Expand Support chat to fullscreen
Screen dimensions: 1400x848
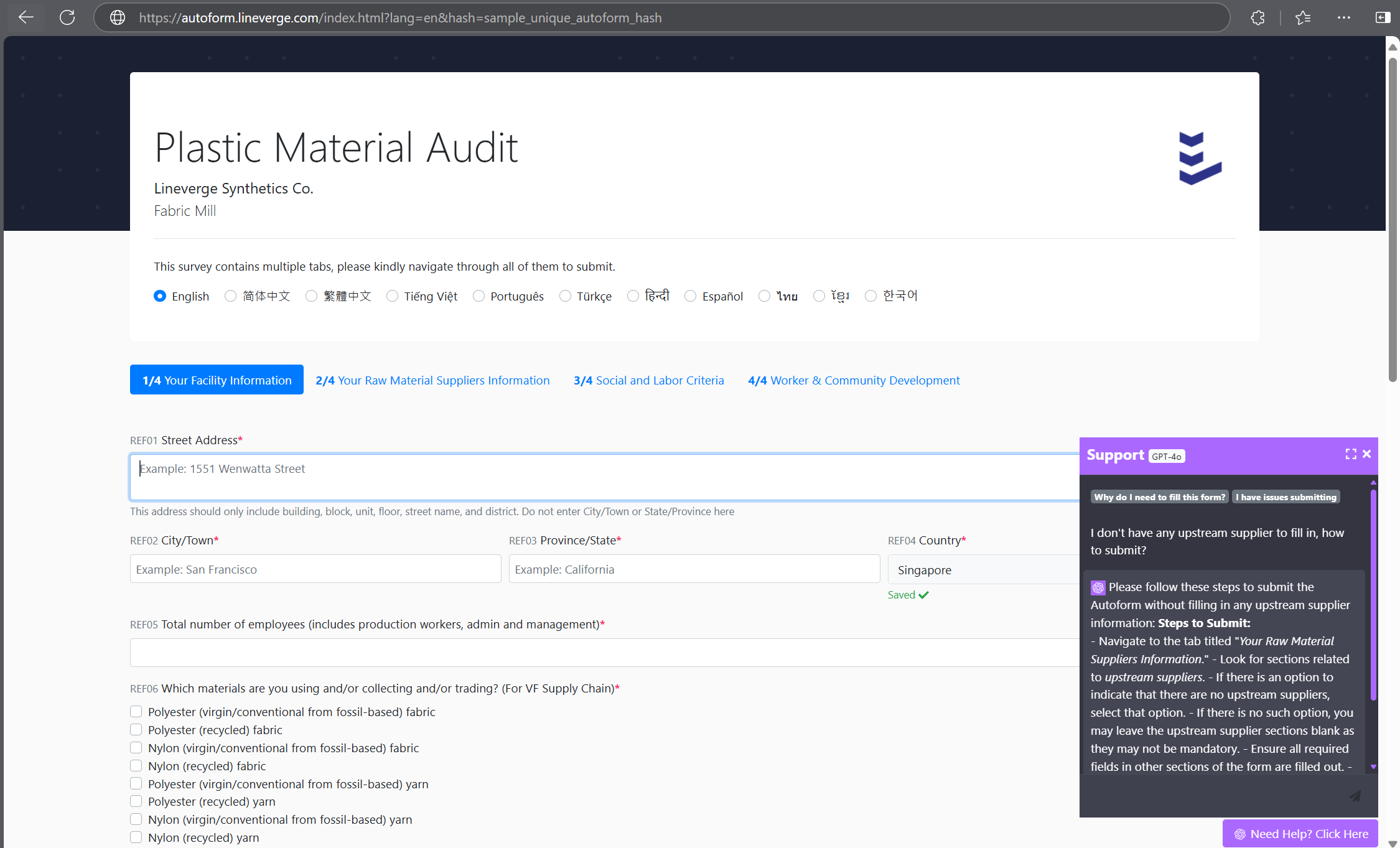(x=1351, y=454)
